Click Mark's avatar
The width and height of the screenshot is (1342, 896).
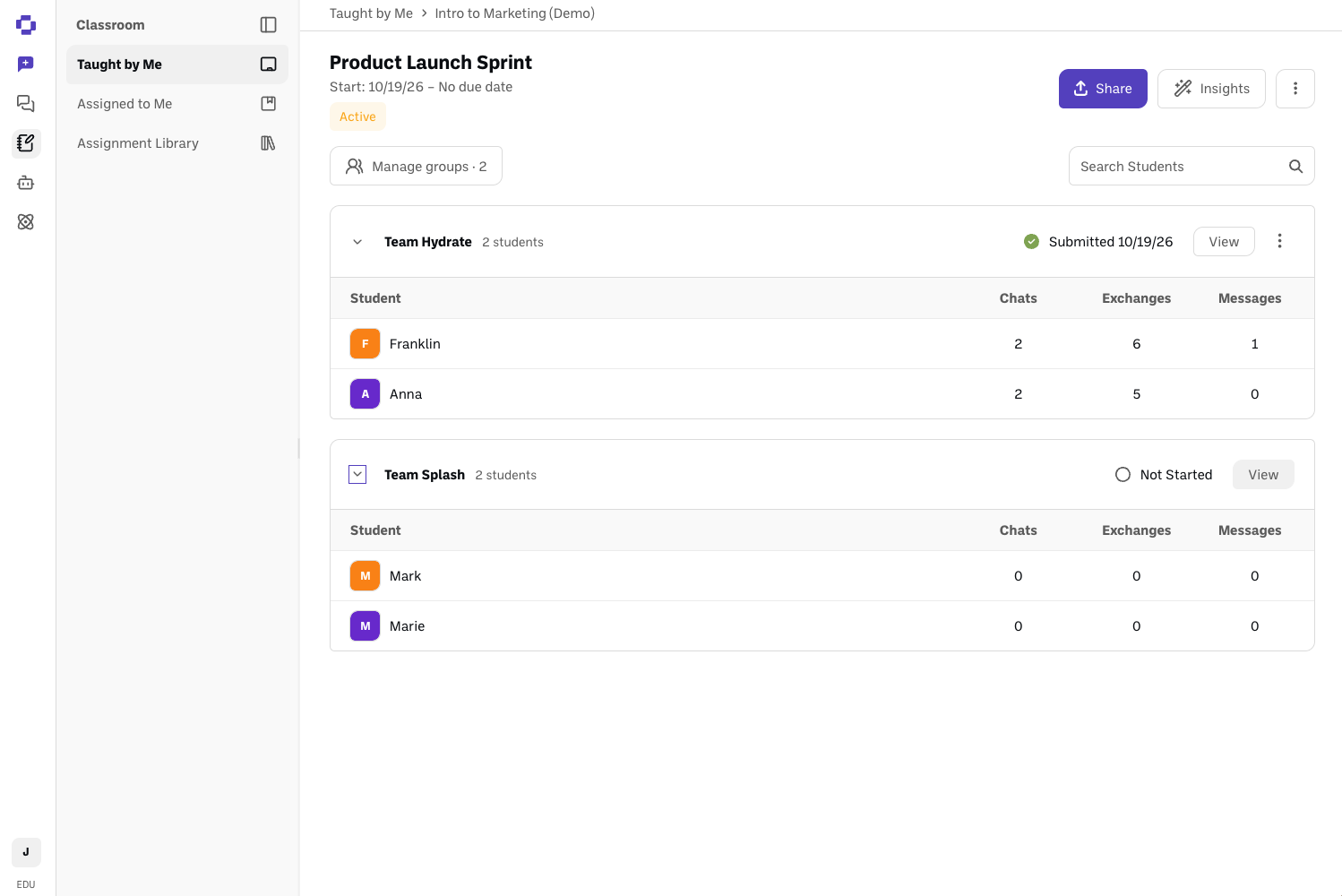coord(365,576)
